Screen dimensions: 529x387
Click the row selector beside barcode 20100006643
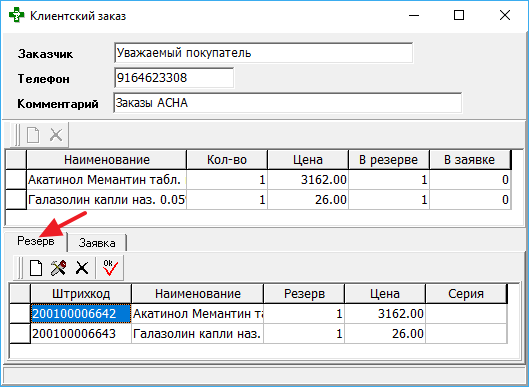tap(20, 333)
